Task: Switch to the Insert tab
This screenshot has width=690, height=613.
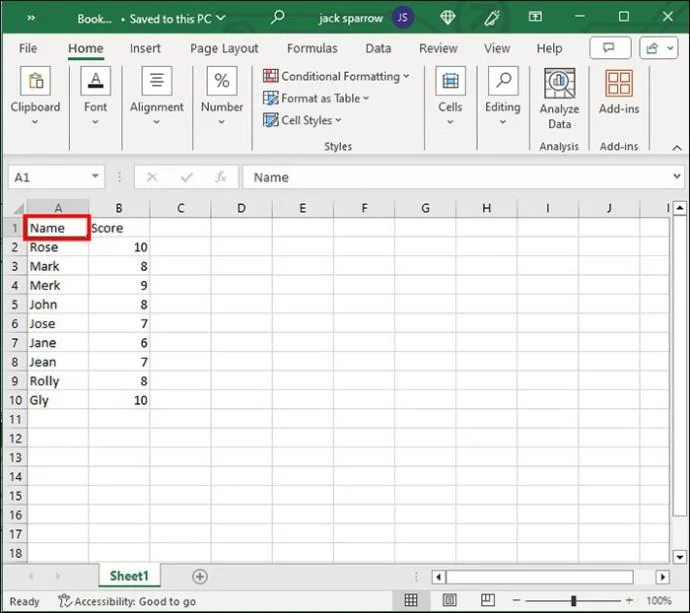Action: pyautogui.click(x=145, y=48)
